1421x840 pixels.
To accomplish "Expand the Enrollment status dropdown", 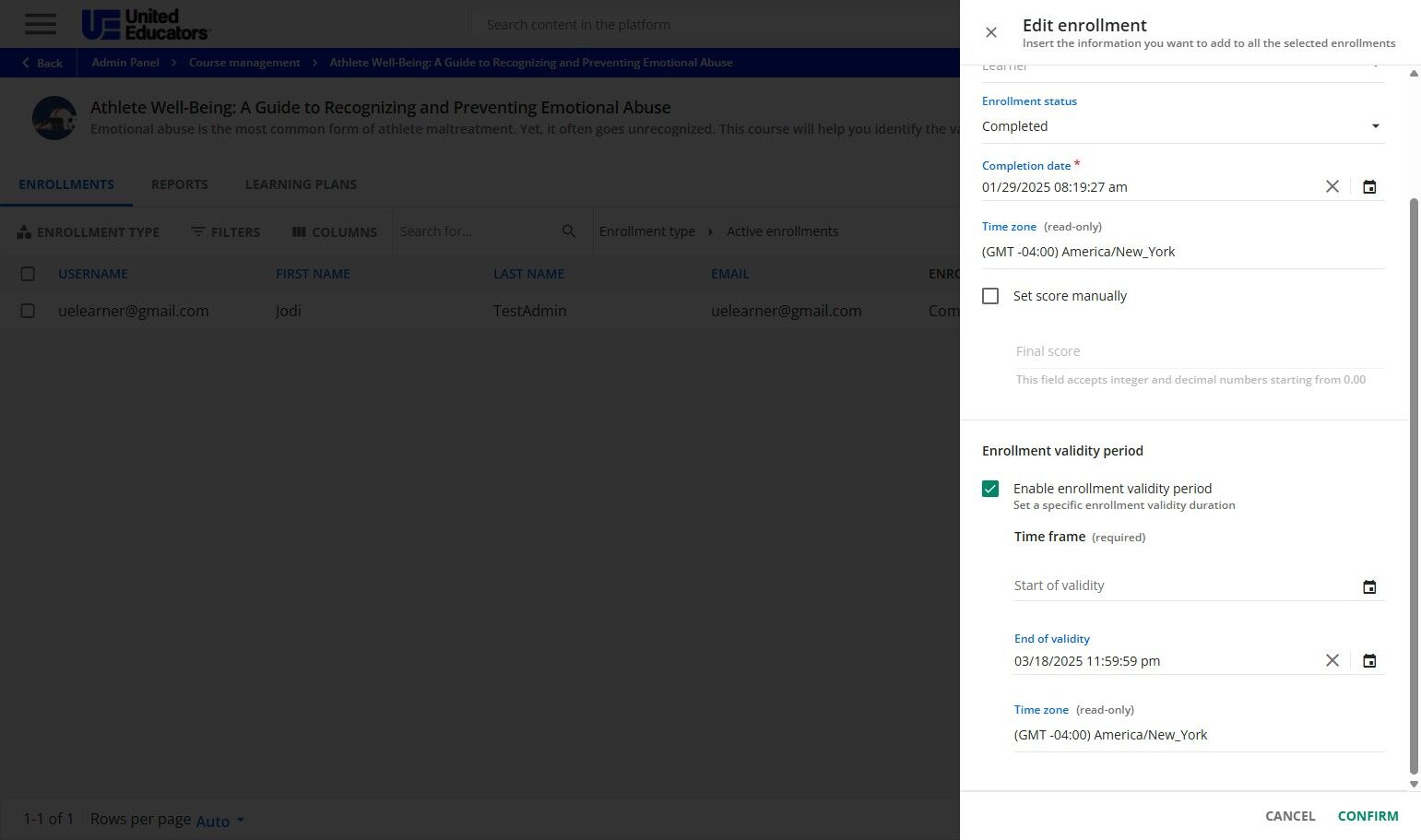I will coord(1183,126).
